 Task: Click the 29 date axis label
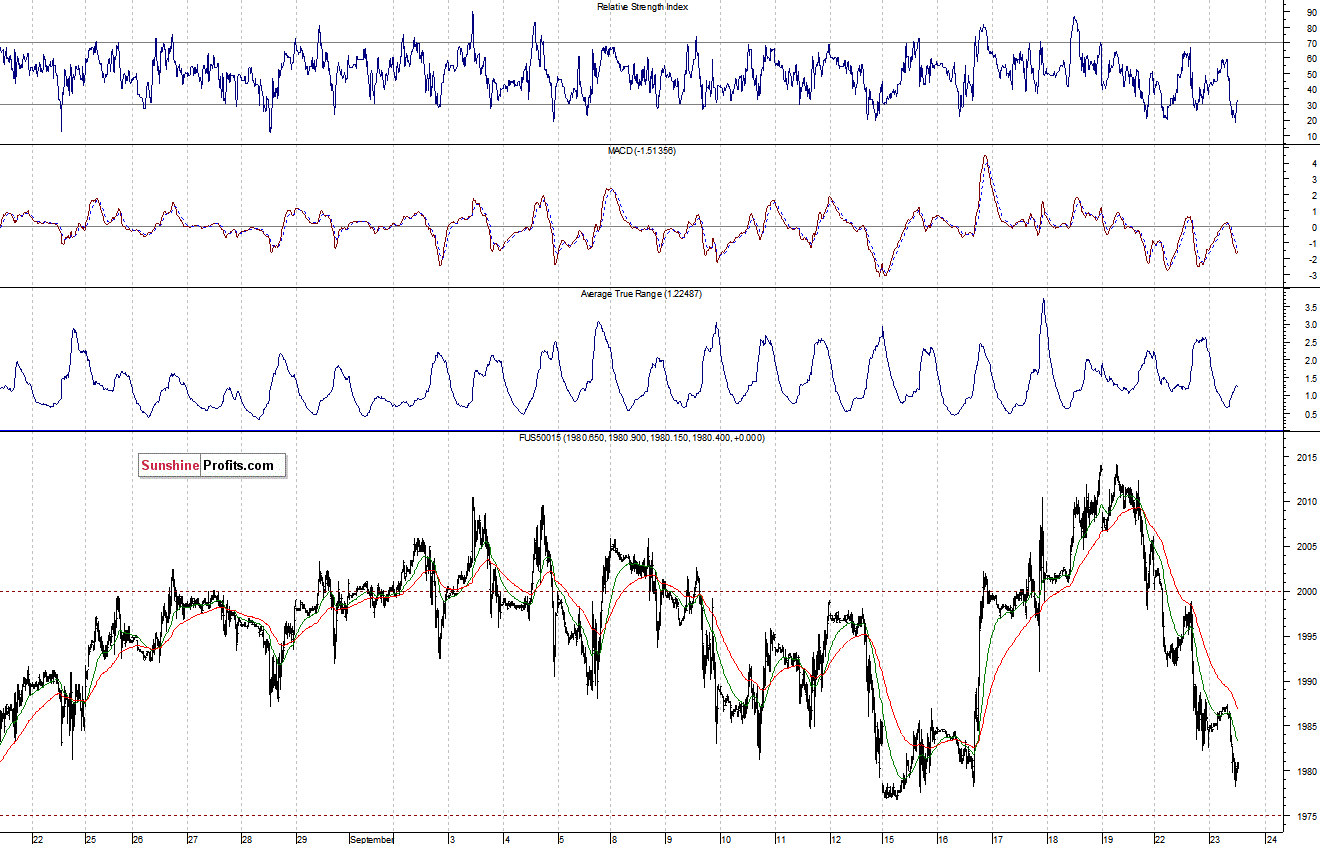tap(301, 839)
